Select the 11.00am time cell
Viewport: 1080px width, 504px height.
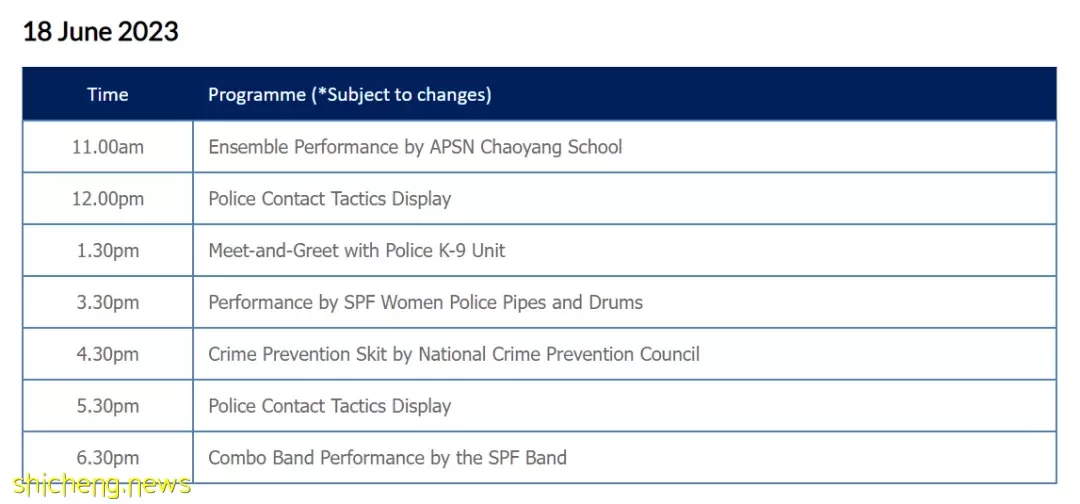107,147
